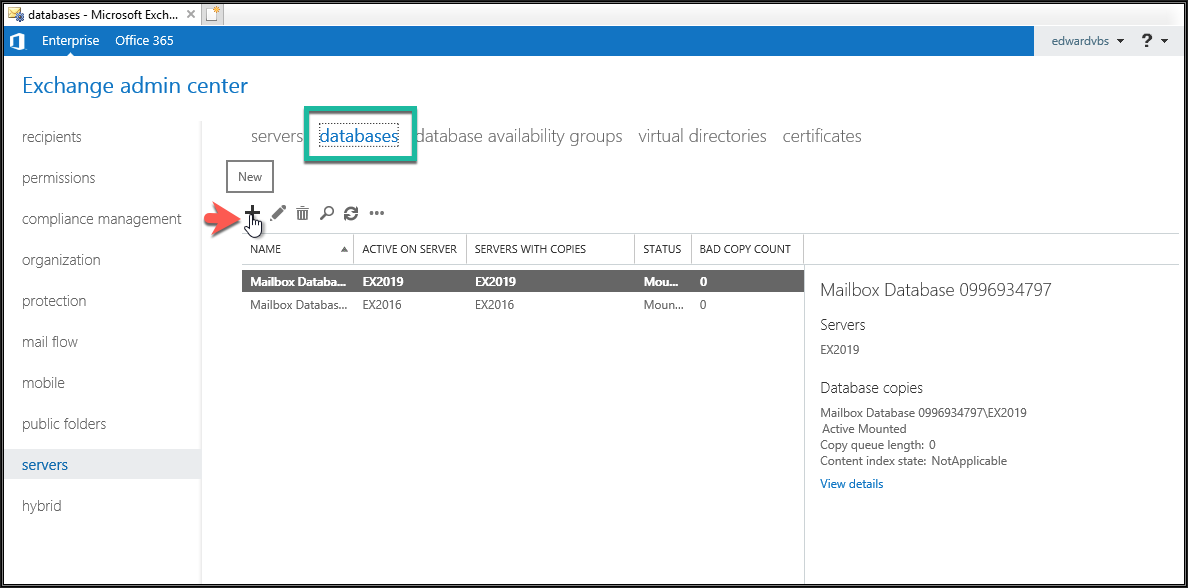1188x588 pixels.
Task: Open the servers sub-tab
Action: click(277, 136)
